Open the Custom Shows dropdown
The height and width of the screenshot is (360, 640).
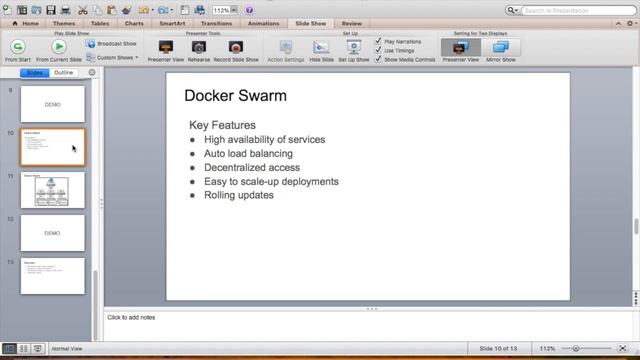click(113, 58)
